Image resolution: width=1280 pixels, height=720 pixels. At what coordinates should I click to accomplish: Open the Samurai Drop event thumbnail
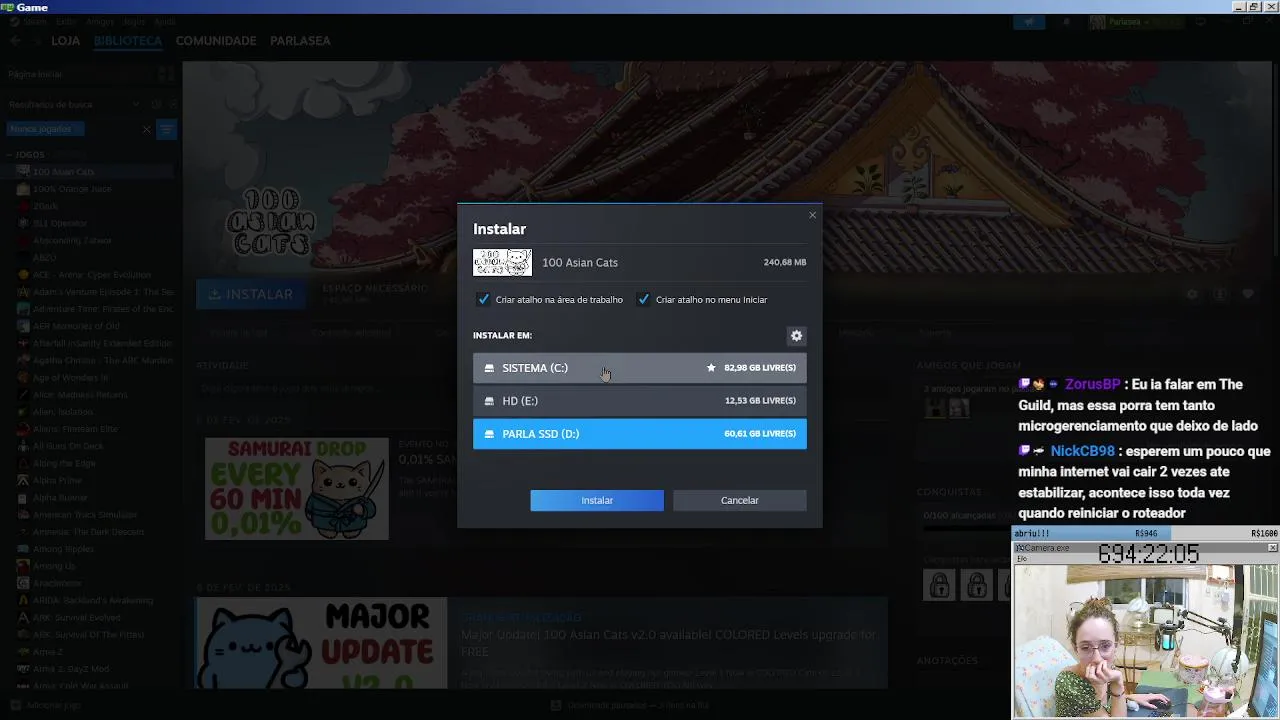(297, 488)
